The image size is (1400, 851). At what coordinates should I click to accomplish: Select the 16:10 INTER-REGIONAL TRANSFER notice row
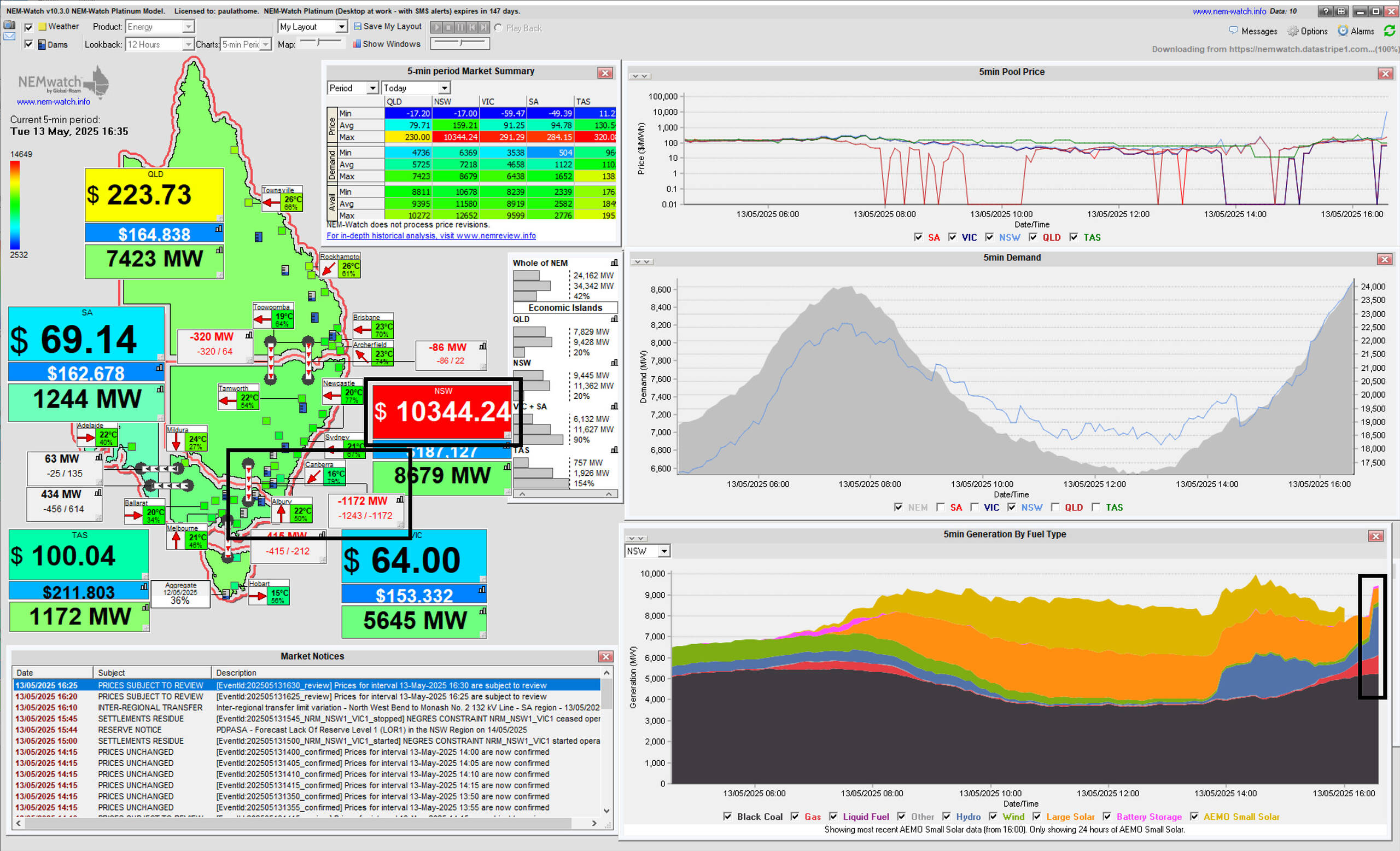tap(307, 707)
